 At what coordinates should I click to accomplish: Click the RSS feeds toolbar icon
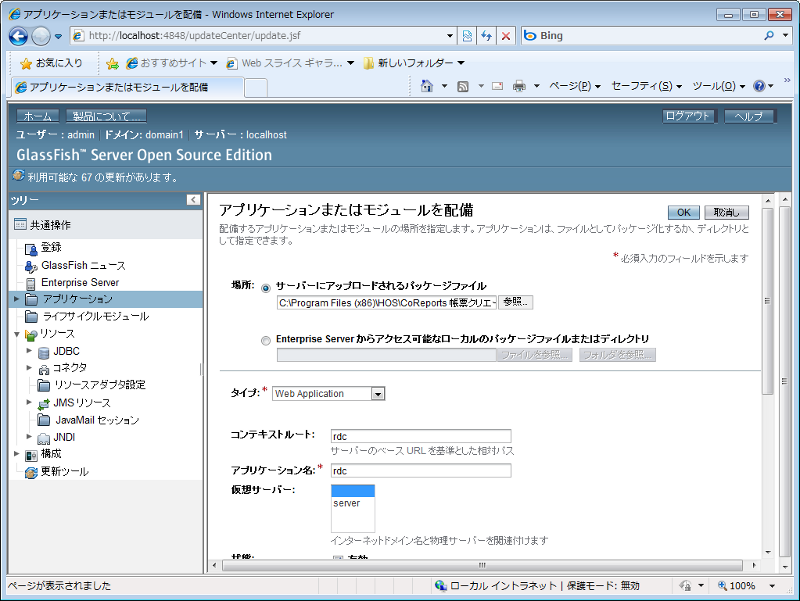tap(463, 86)
